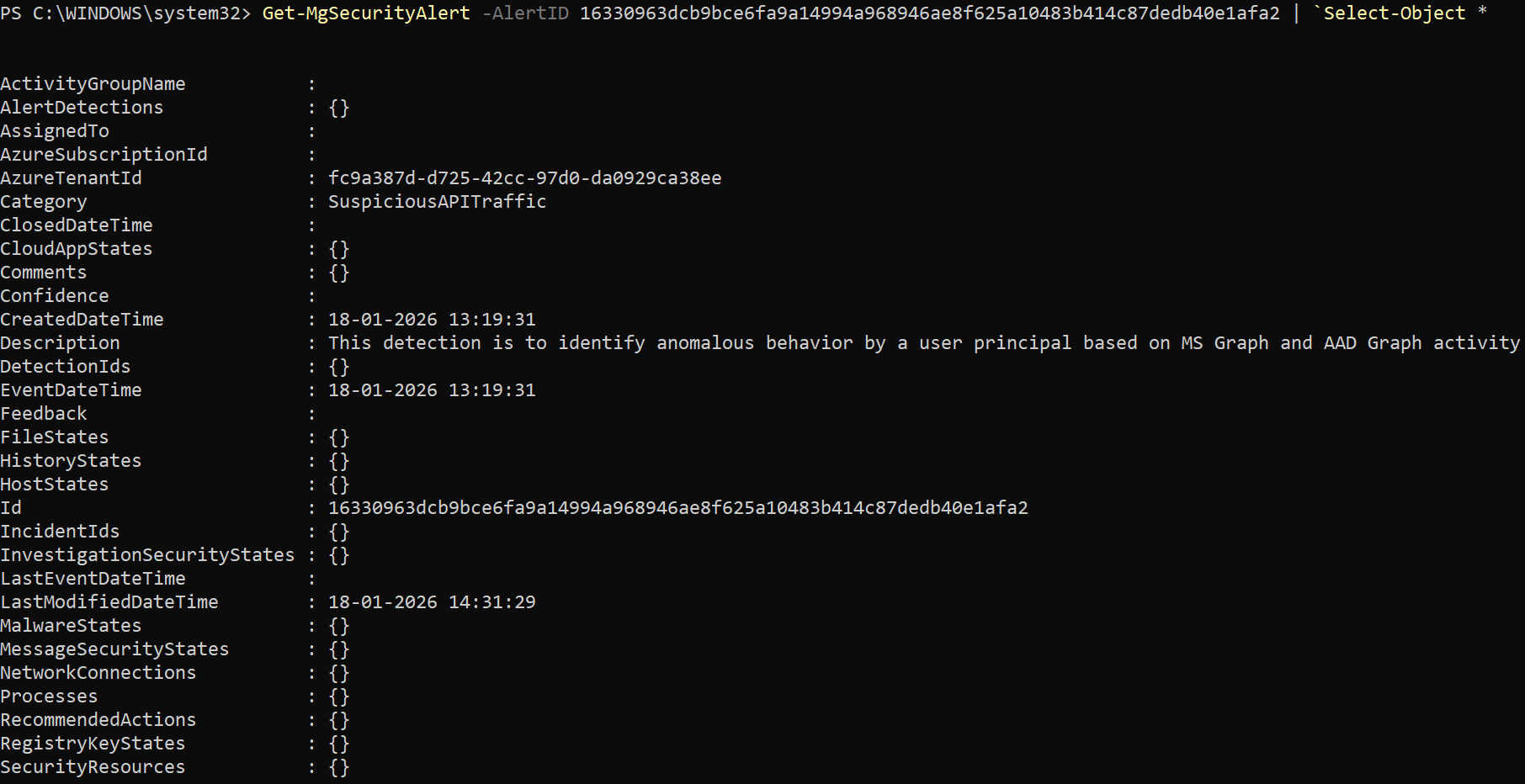Click the Get-MgSecurityAlert command text

tap(366, 13)
